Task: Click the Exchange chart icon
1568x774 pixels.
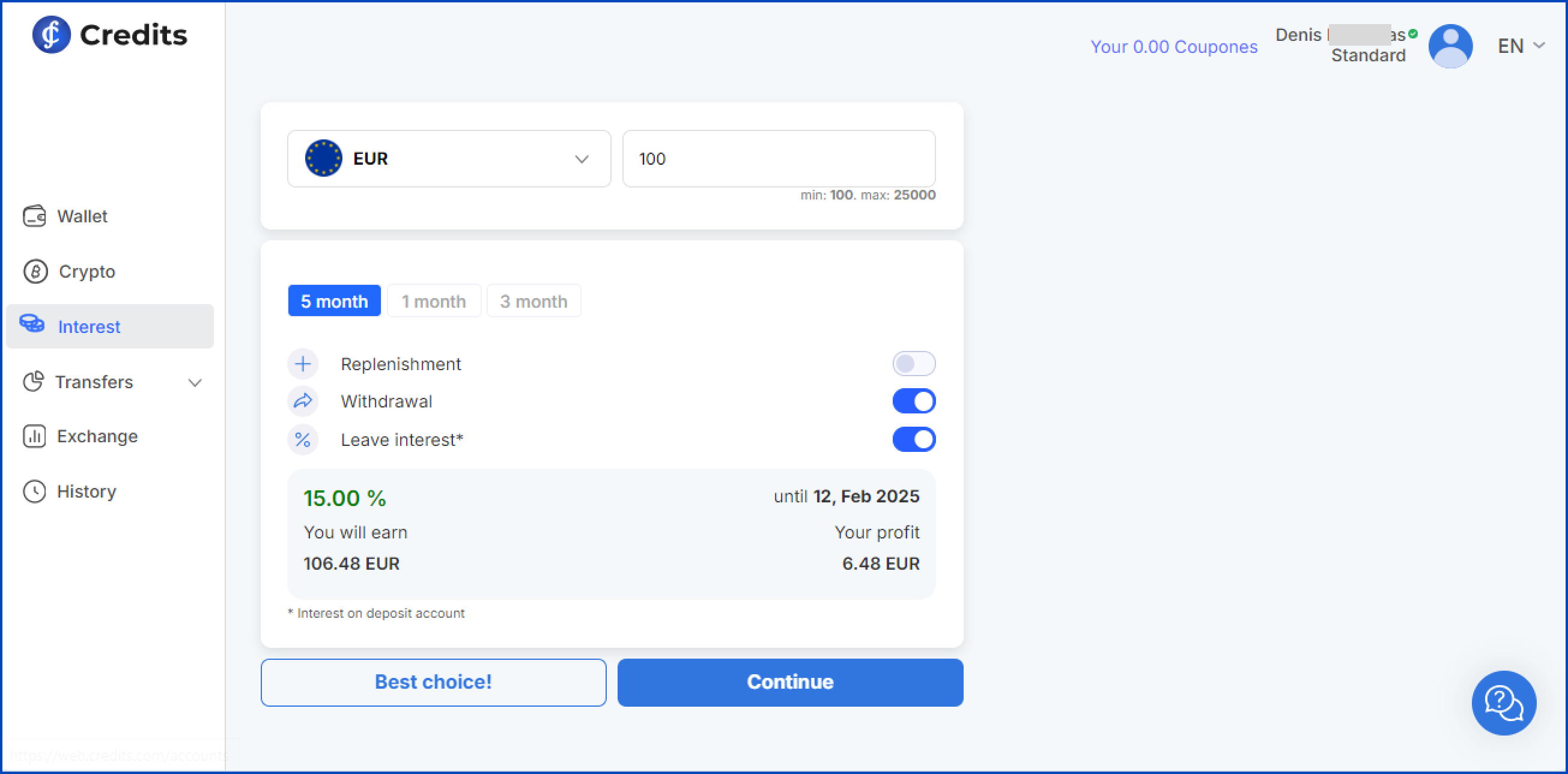Action: 34,437
